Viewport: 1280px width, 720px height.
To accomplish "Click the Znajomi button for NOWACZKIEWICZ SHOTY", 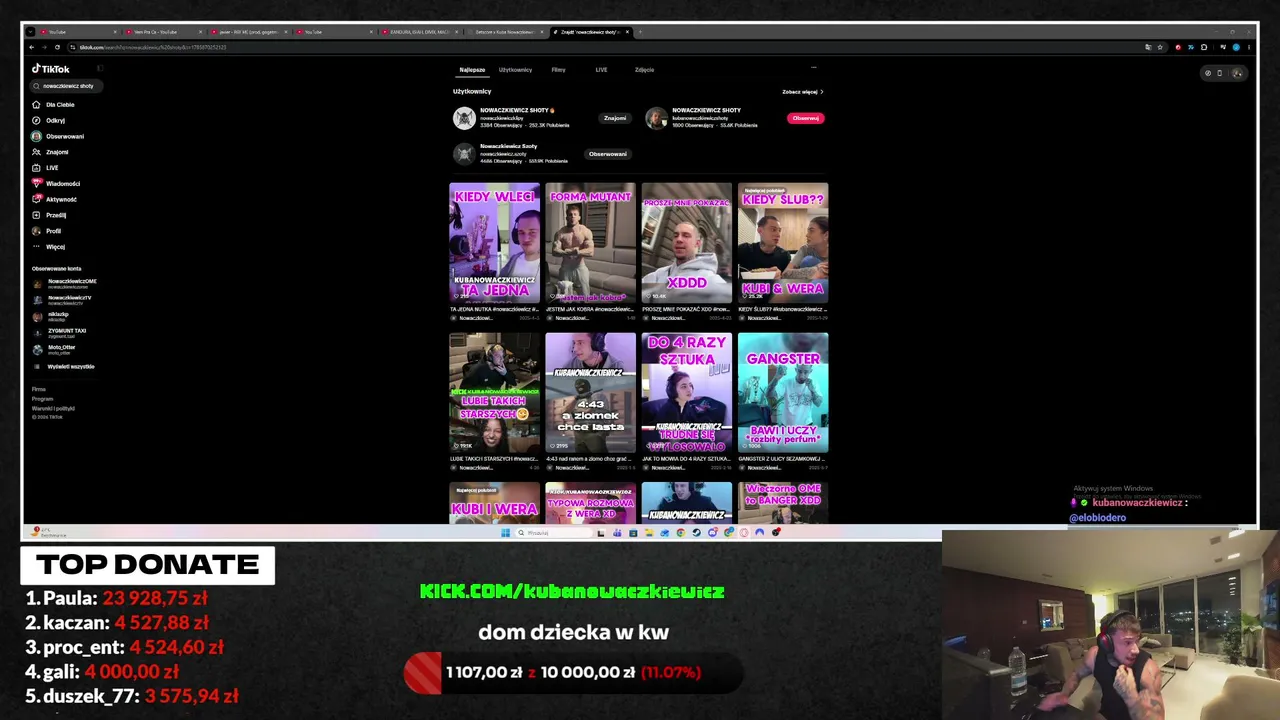I will [615, 118].
